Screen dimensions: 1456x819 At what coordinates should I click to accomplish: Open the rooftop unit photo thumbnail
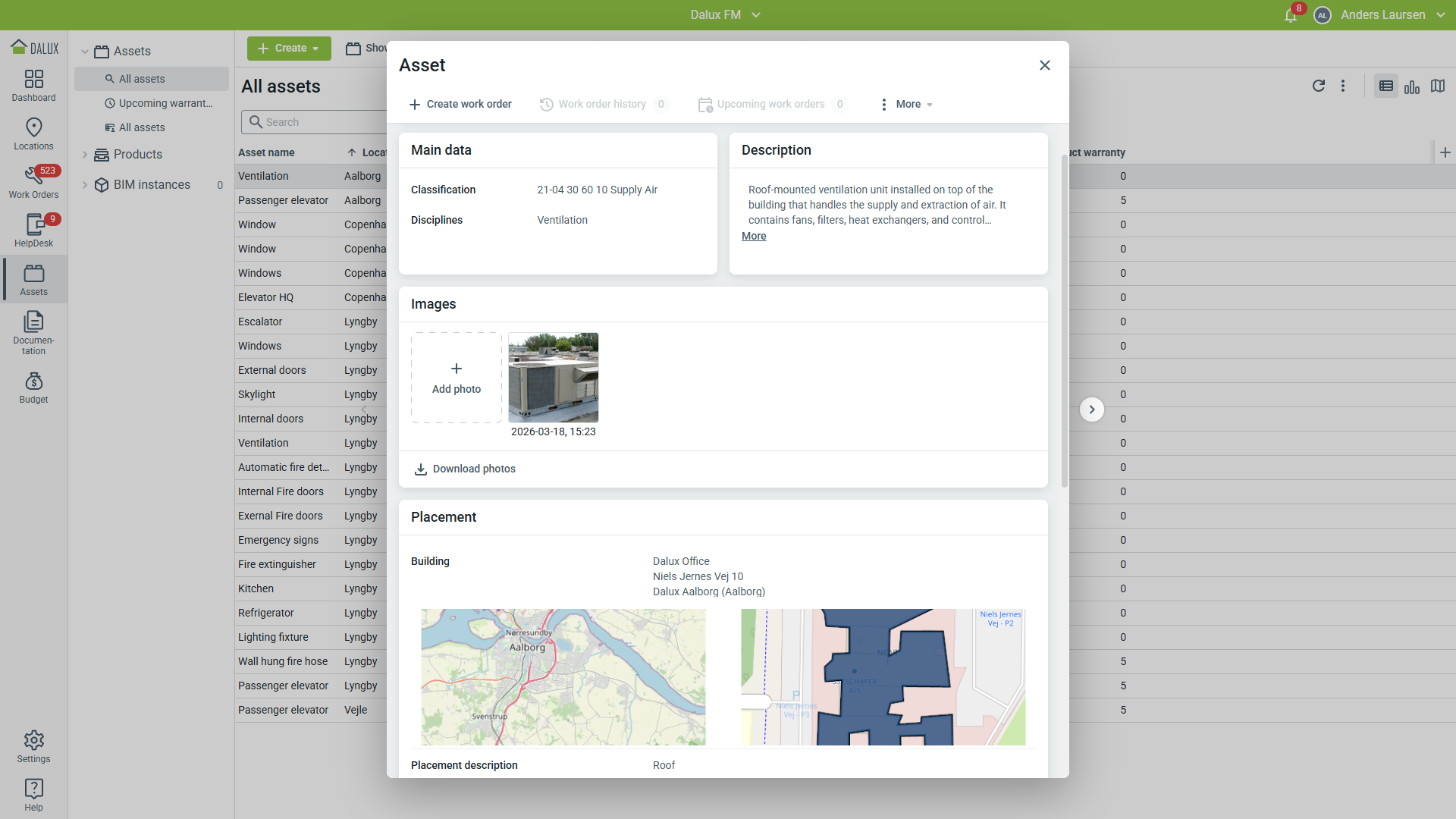point(554,378)
